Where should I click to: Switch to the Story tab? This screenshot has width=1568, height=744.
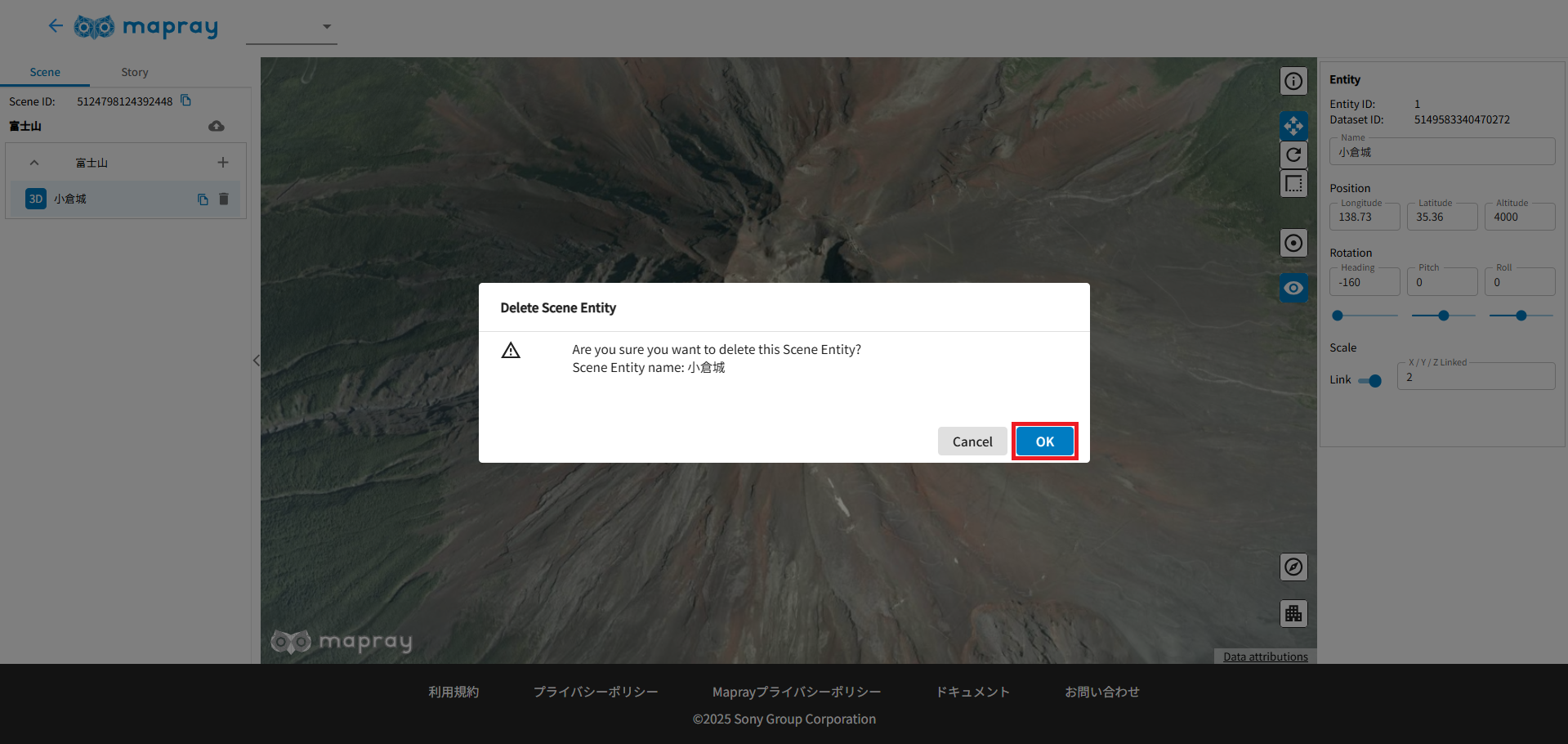pyautogui.click(x=135, y=72)
